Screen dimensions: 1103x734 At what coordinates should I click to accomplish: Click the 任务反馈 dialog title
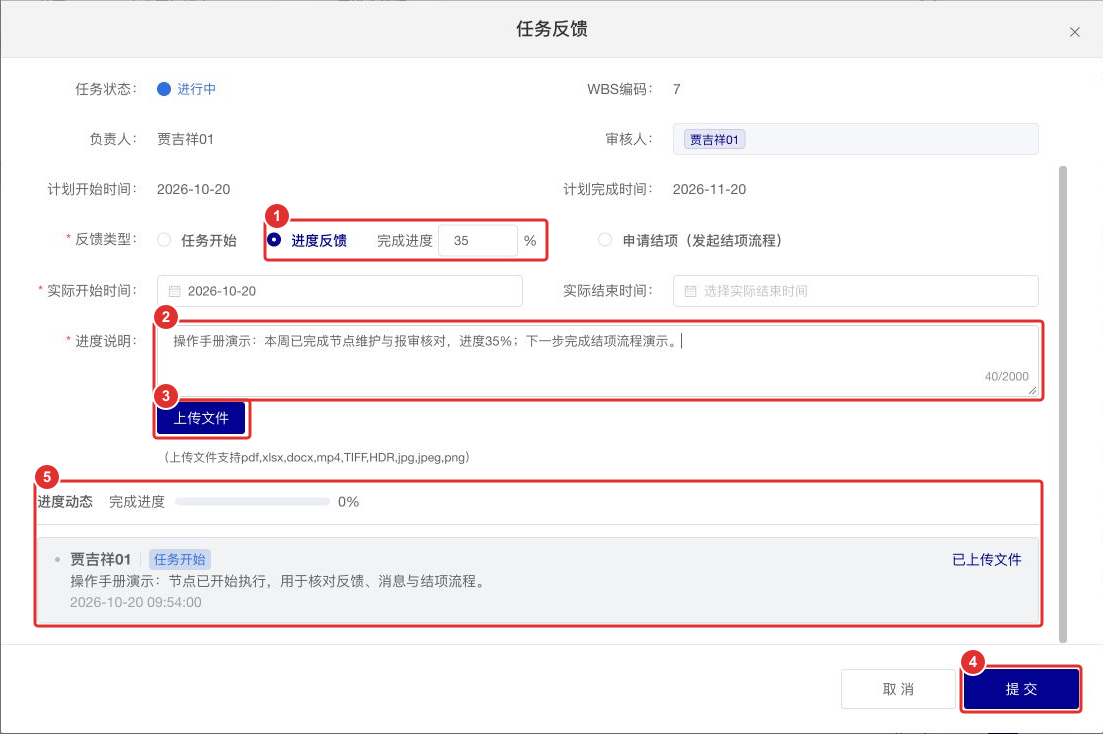(x=552, y=29)
